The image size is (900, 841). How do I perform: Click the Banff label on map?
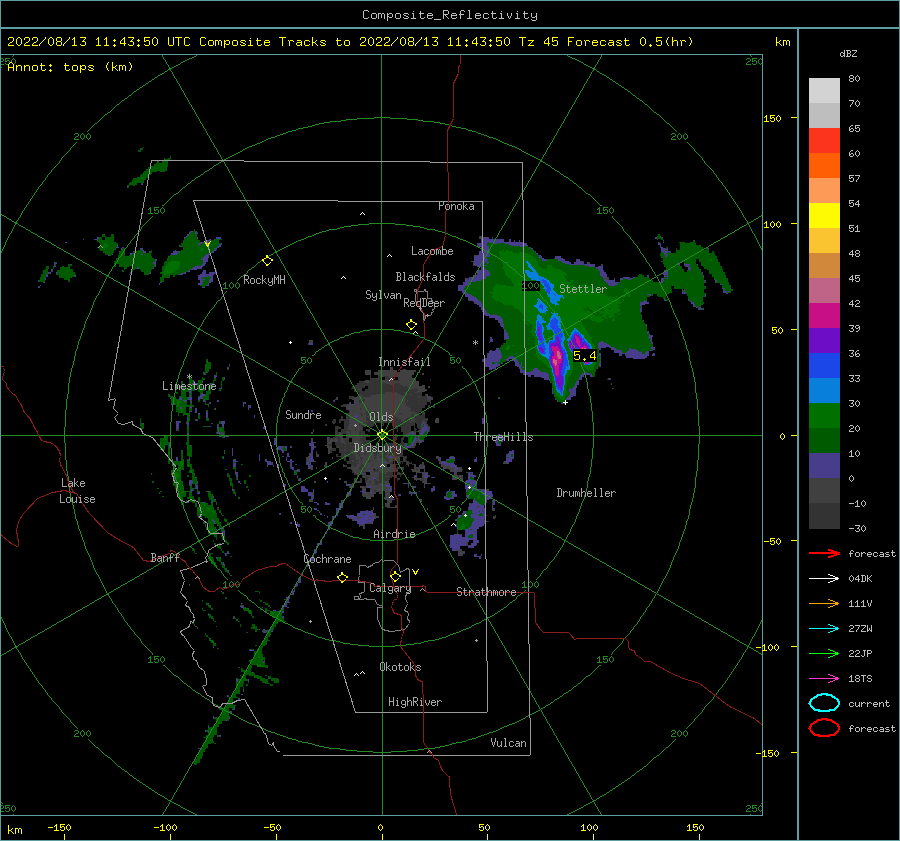coord(165,557)
